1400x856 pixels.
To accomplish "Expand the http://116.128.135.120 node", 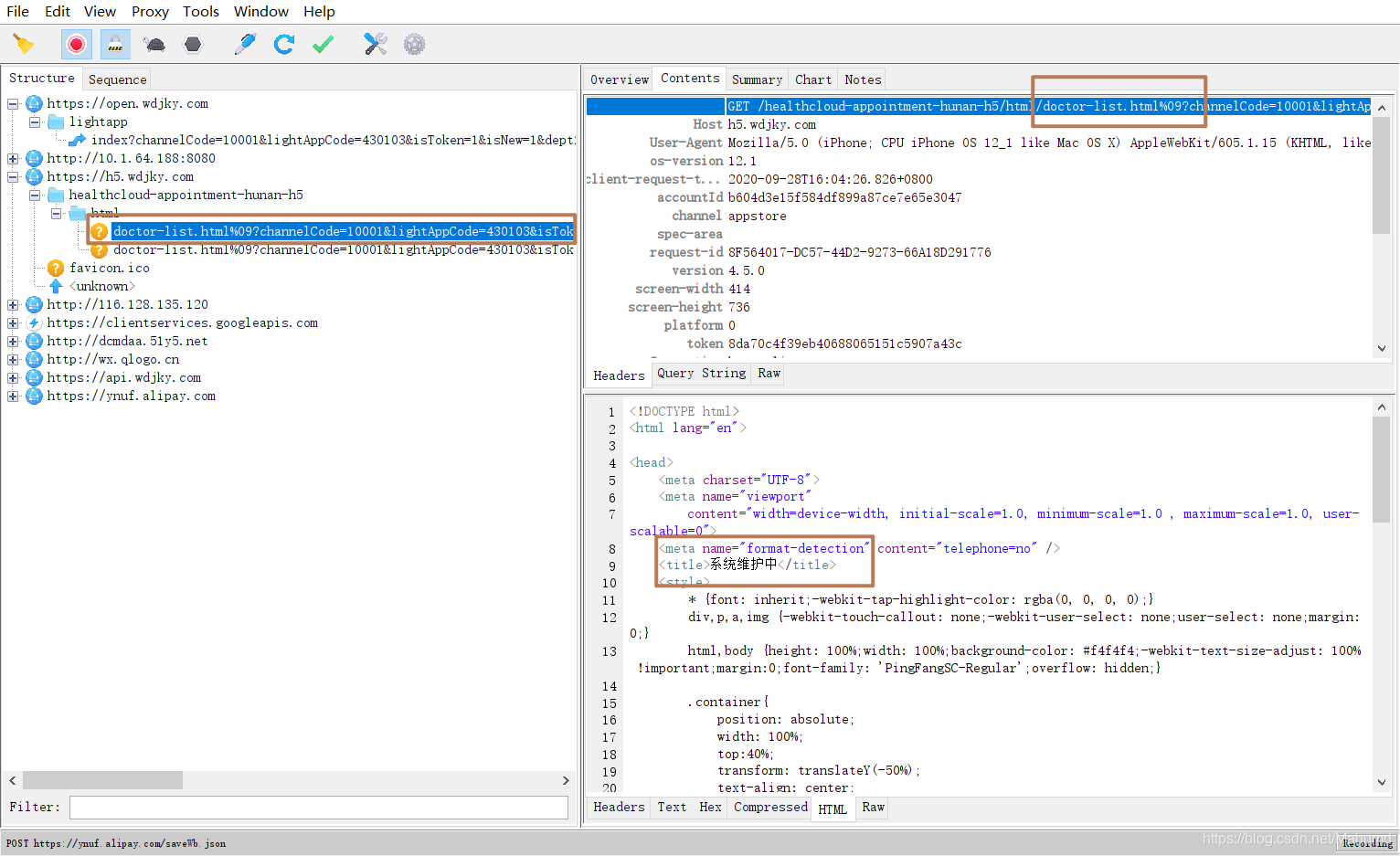I will (x=13, y=304).
